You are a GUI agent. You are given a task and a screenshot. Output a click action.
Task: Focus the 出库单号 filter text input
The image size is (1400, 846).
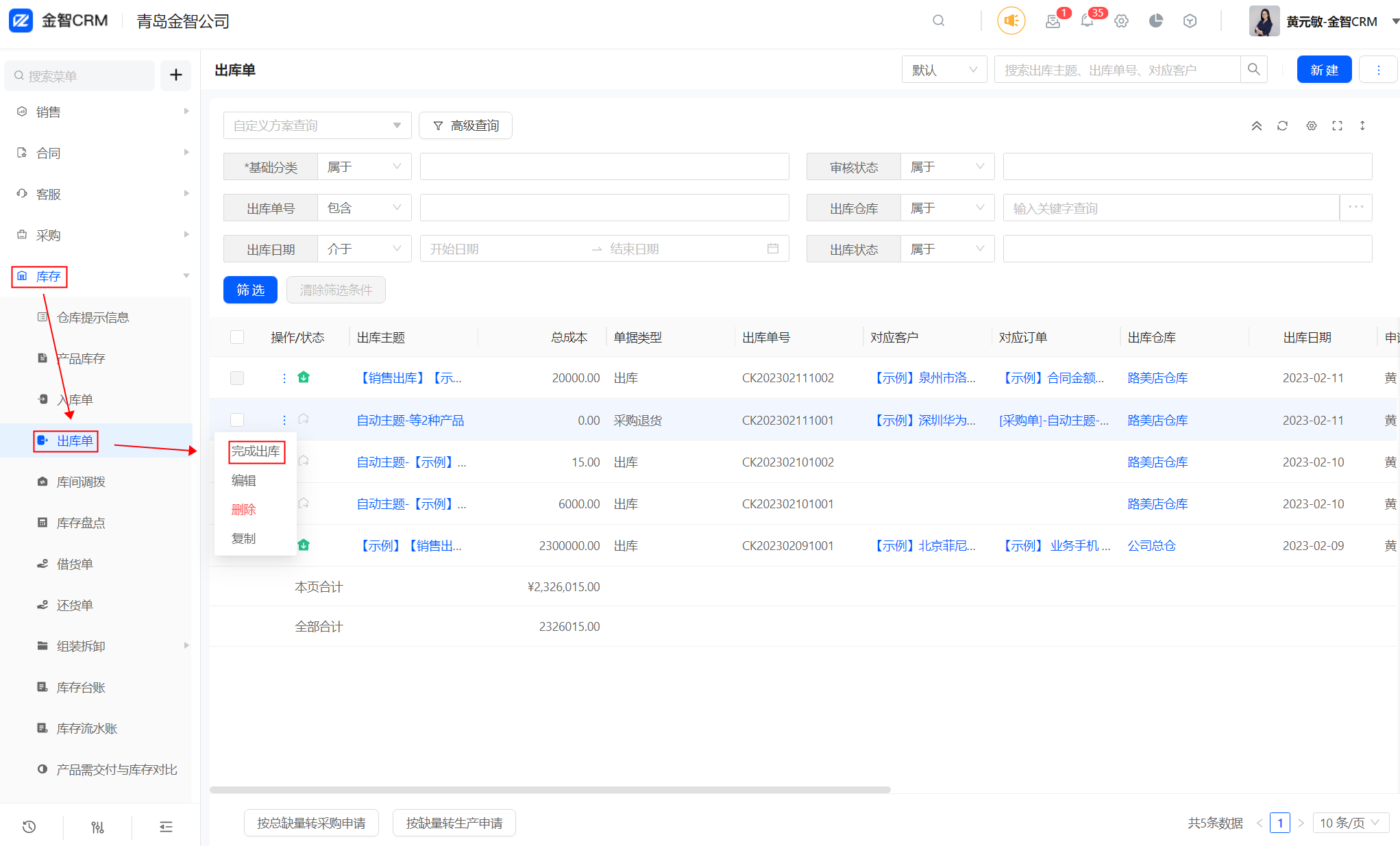point(604,208)
